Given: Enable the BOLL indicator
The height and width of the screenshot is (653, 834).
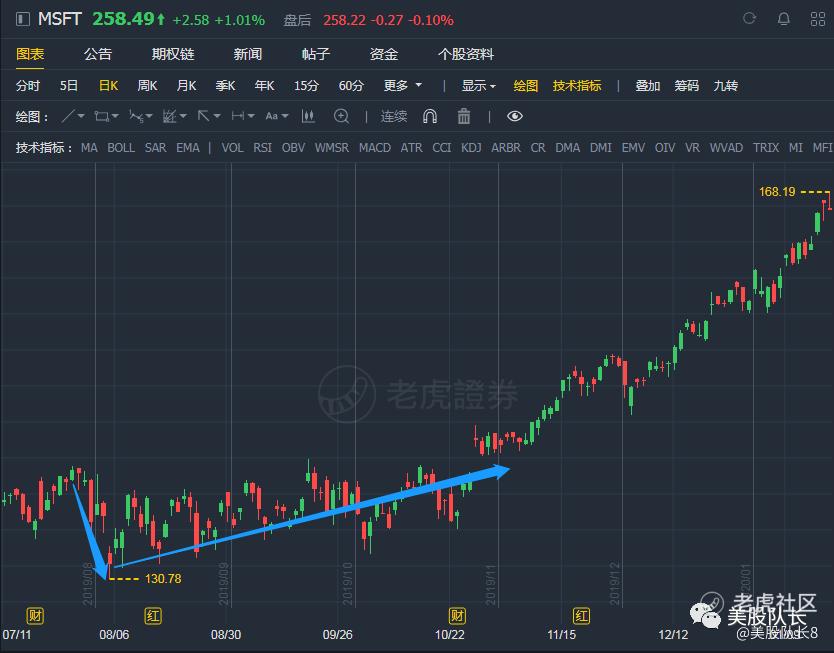Looking at the screenshot, I should pyautogui.click(x=121, y=147).
